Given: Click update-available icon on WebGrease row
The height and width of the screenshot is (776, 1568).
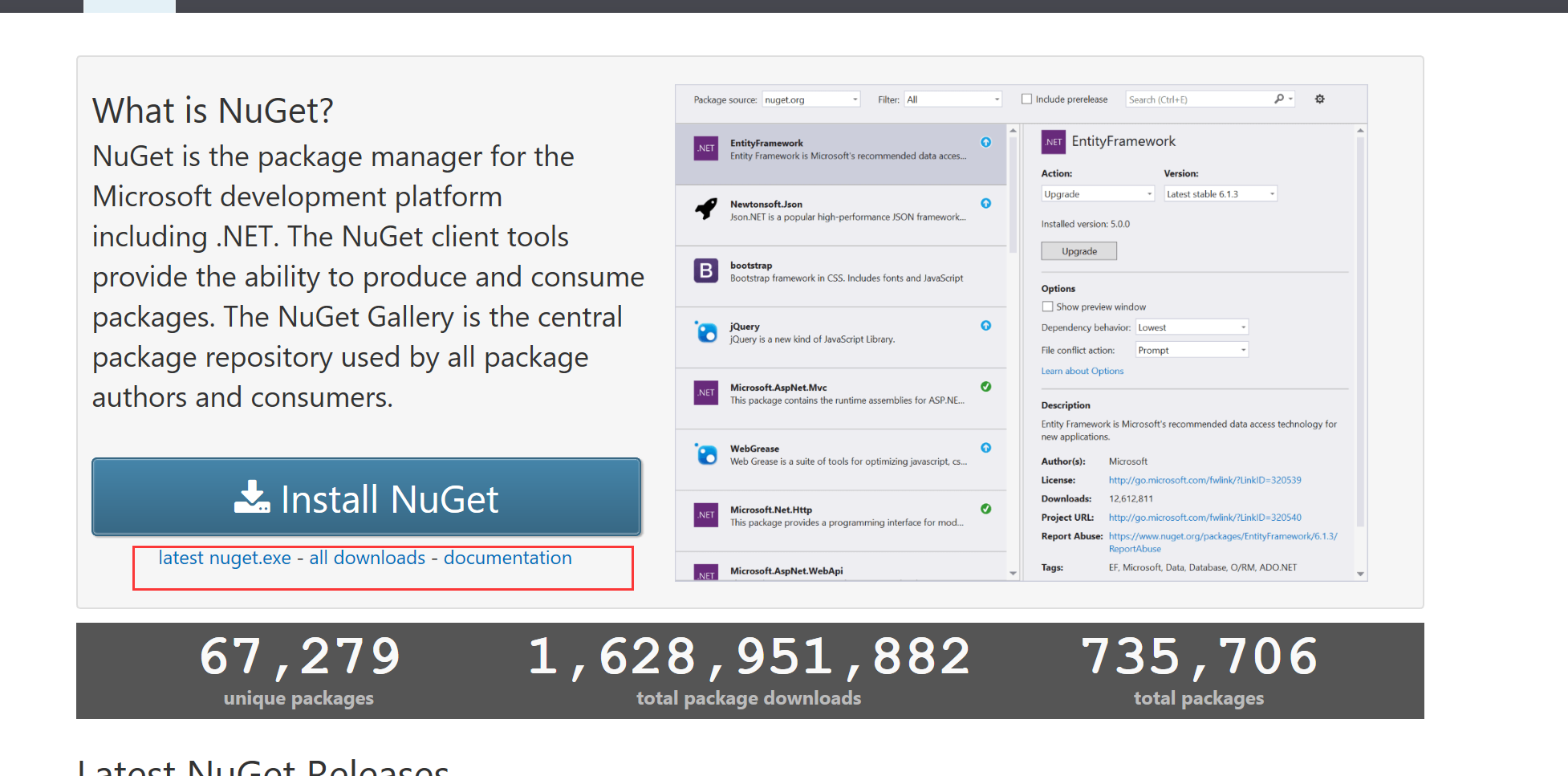Looking at the screenshot, I should tap(986, 448).
